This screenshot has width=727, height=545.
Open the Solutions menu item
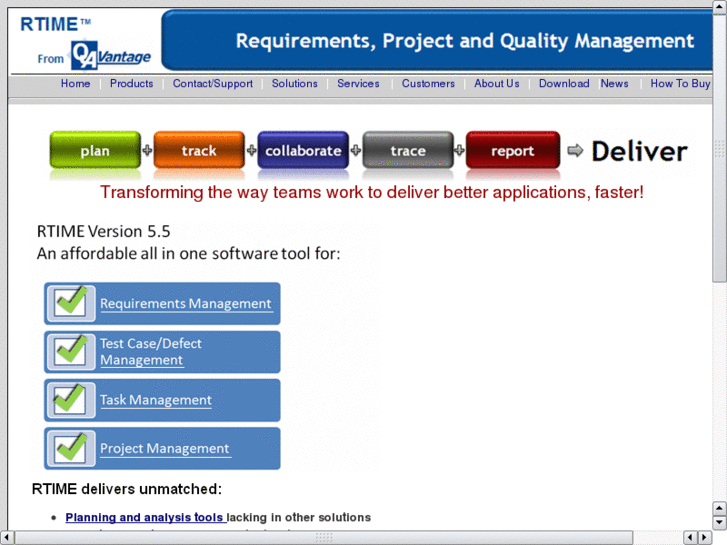click(x=294, y=83)
